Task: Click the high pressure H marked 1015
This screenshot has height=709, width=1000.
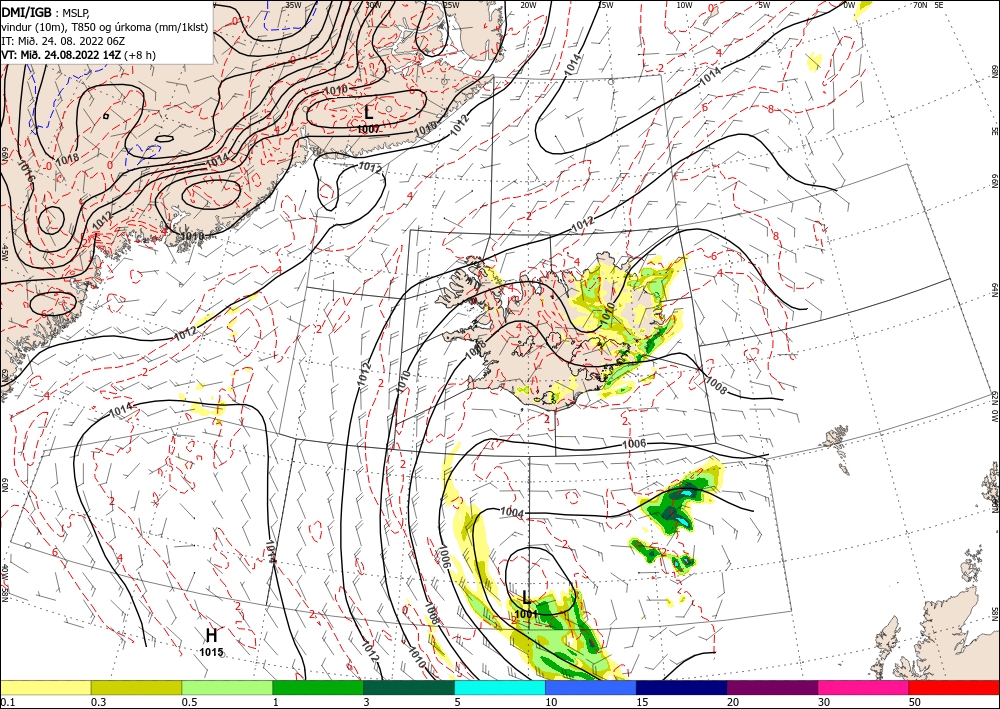Action: point(211,635)
